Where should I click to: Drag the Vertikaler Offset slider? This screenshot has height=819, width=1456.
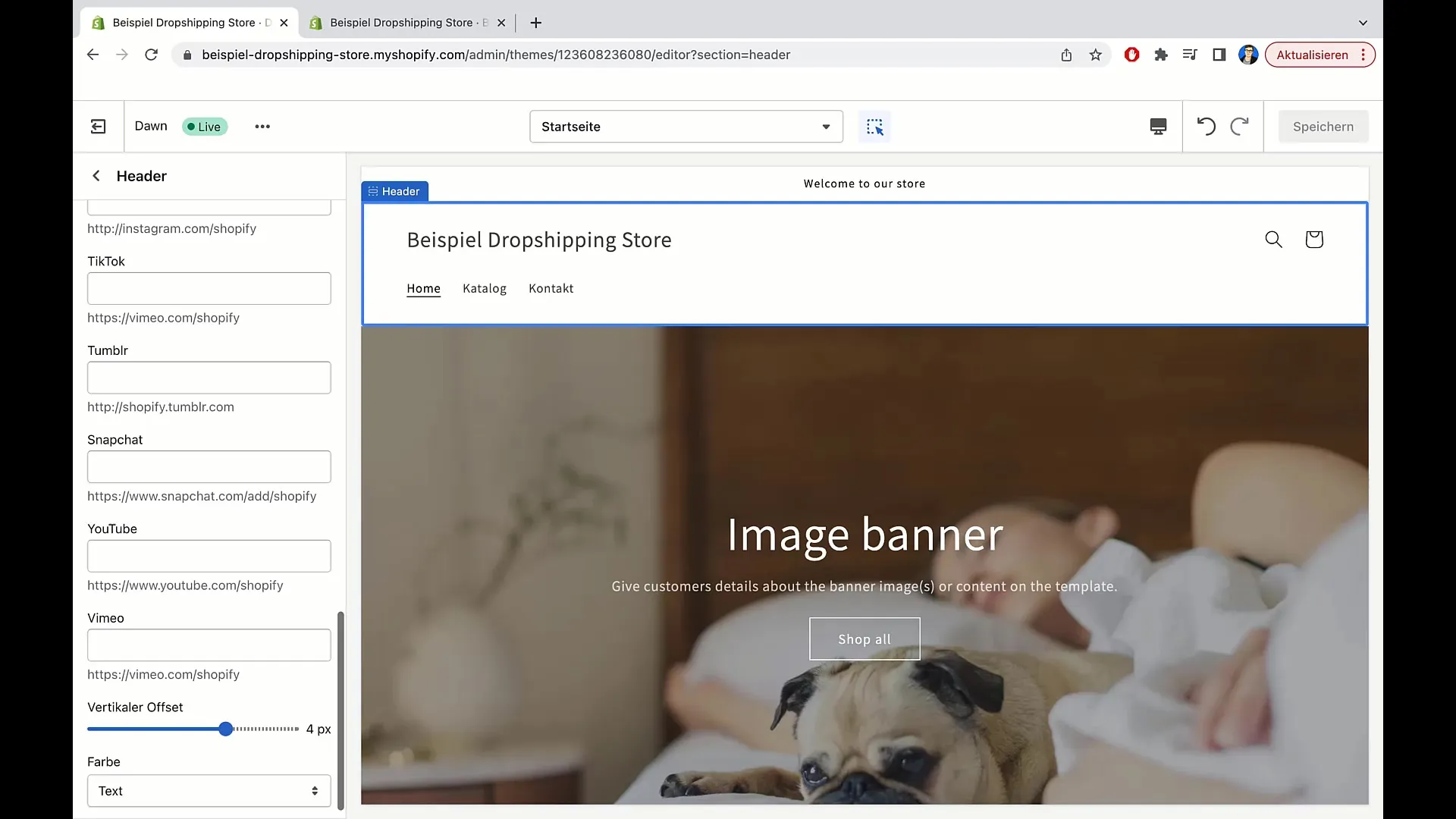click(224, 729)
